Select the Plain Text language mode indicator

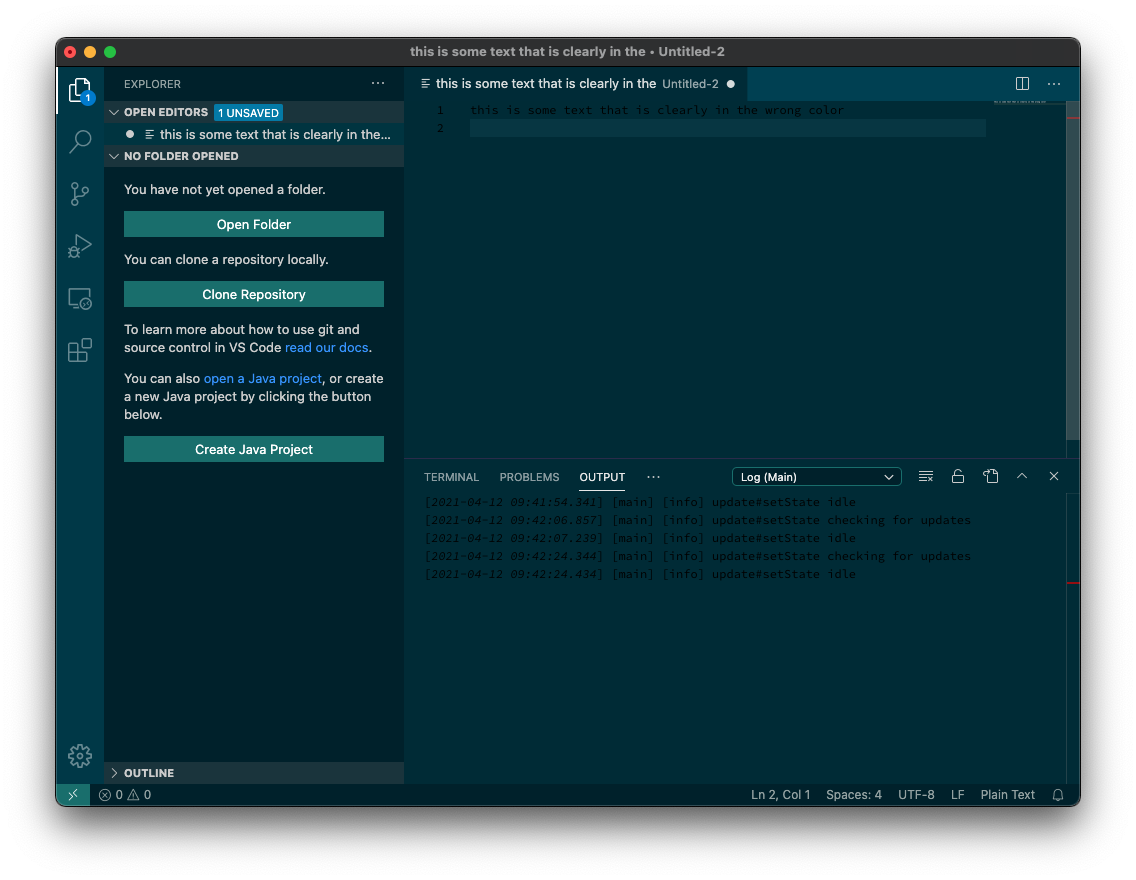(x=1007, y=794)
